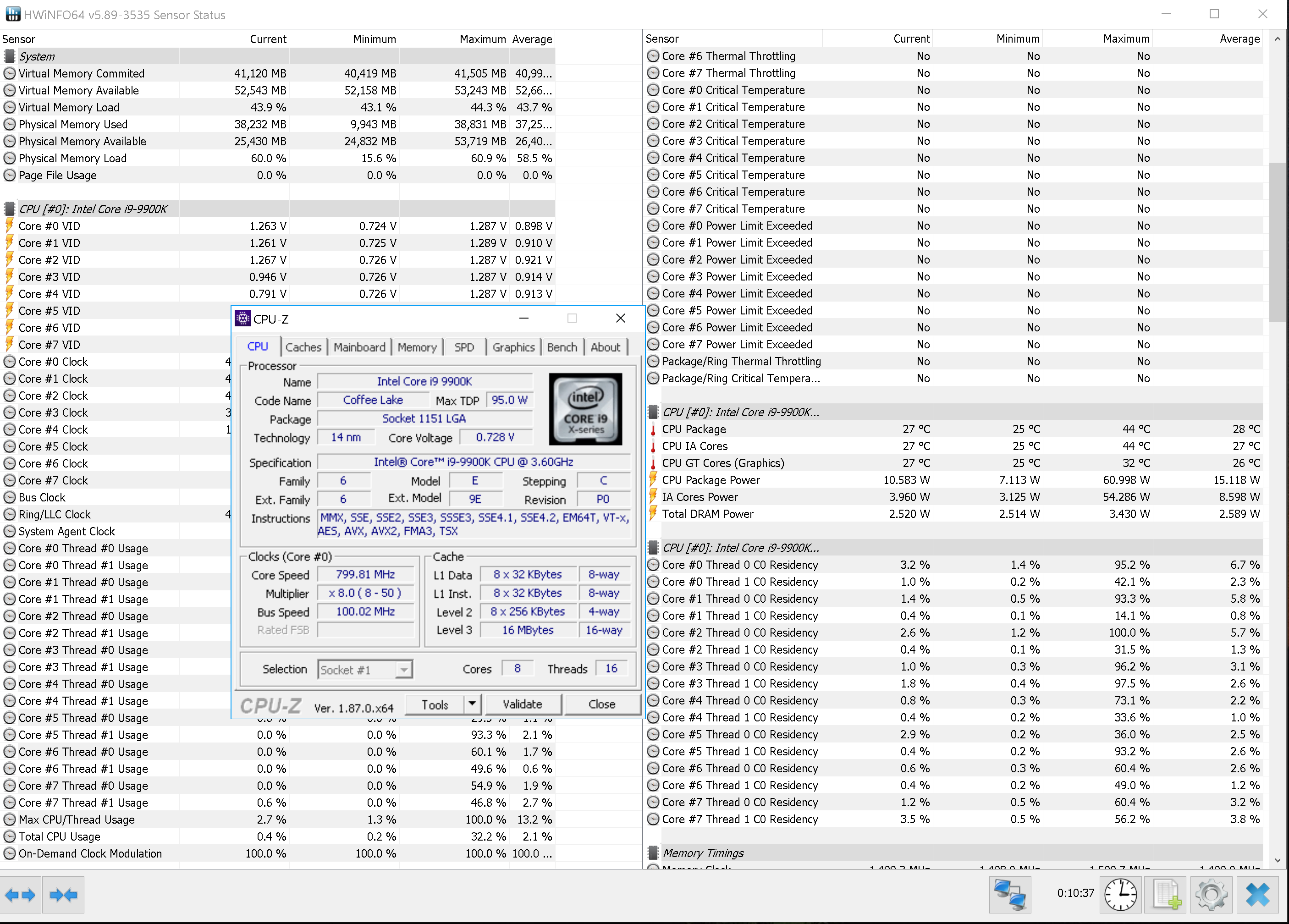Click the lightning icon beside IA Cores Power
Viewport: 1289px width, 924px height.
point(653,497)
